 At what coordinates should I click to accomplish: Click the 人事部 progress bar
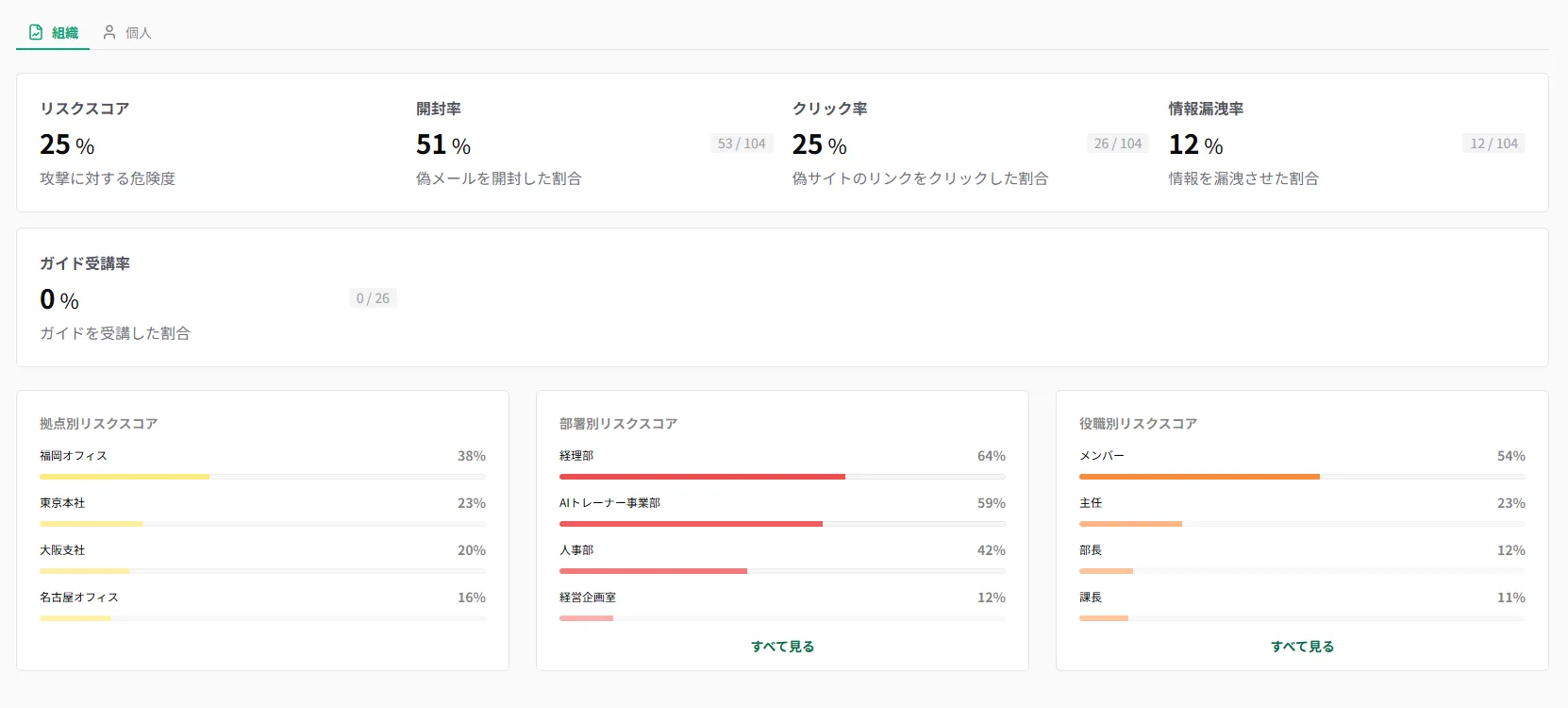point(653,571)
